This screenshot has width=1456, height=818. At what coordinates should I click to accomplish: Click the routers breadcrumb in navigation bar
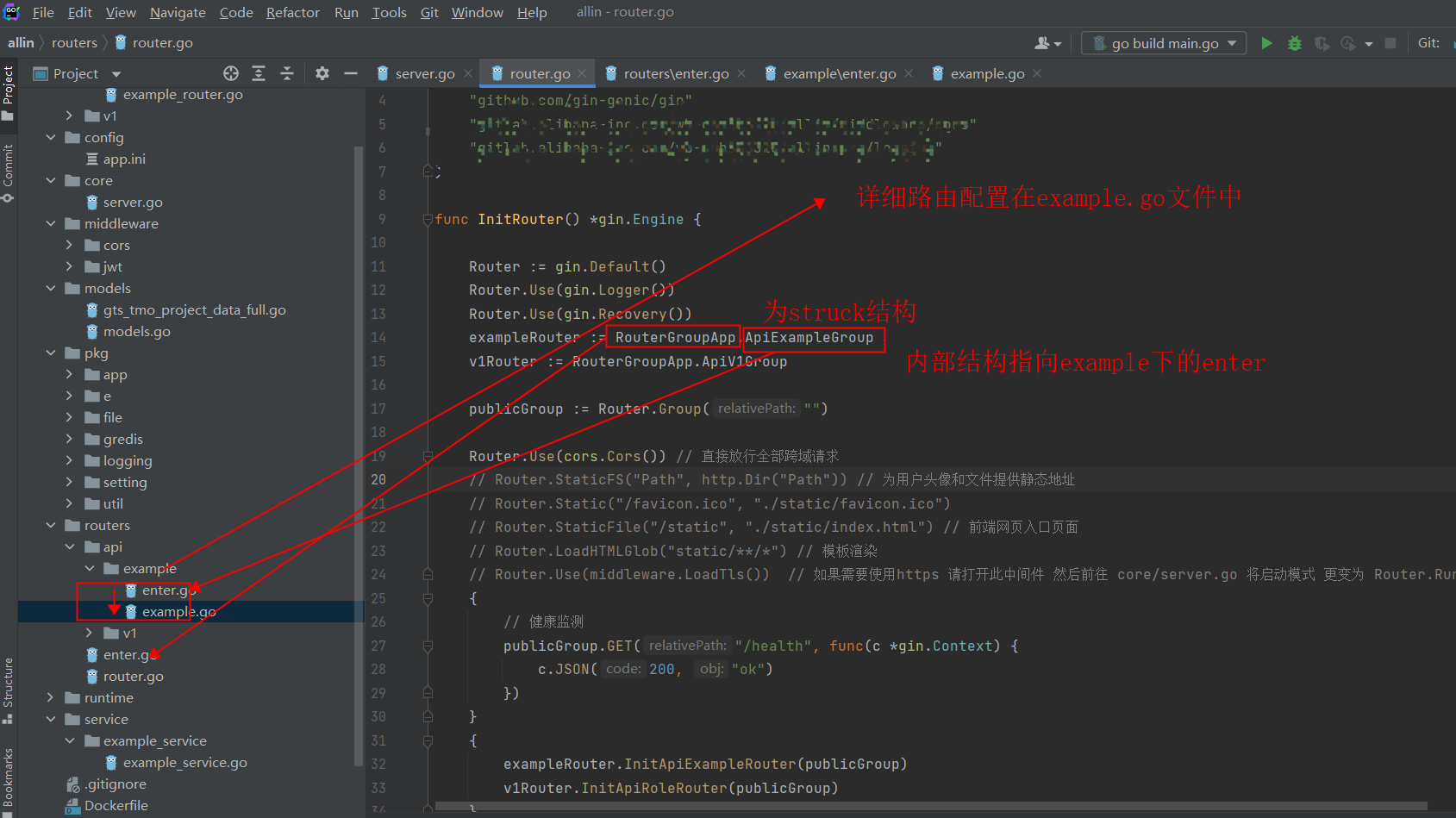click(74, 42)
